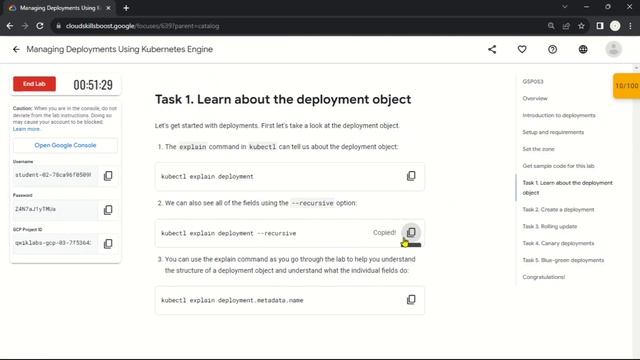
Task: Click the zoom magnifier in address bar
Action: [551, 26]
